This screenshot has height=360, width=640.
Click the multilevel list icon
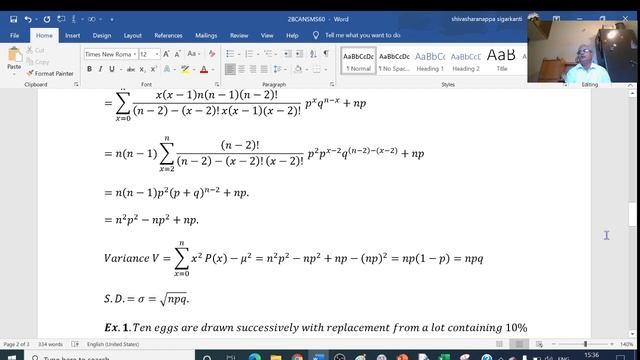point(268,54)
